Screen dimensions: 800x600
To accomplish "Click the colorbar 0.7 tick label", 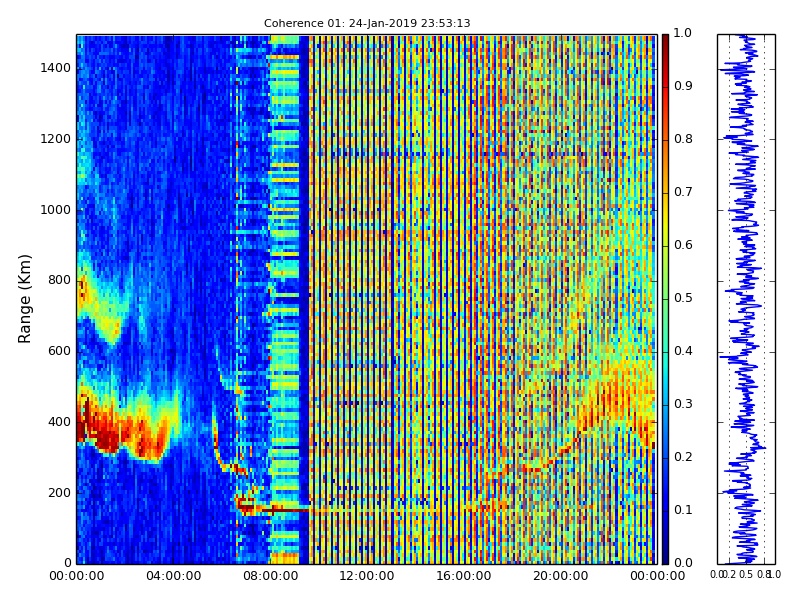I will point(683,192).
